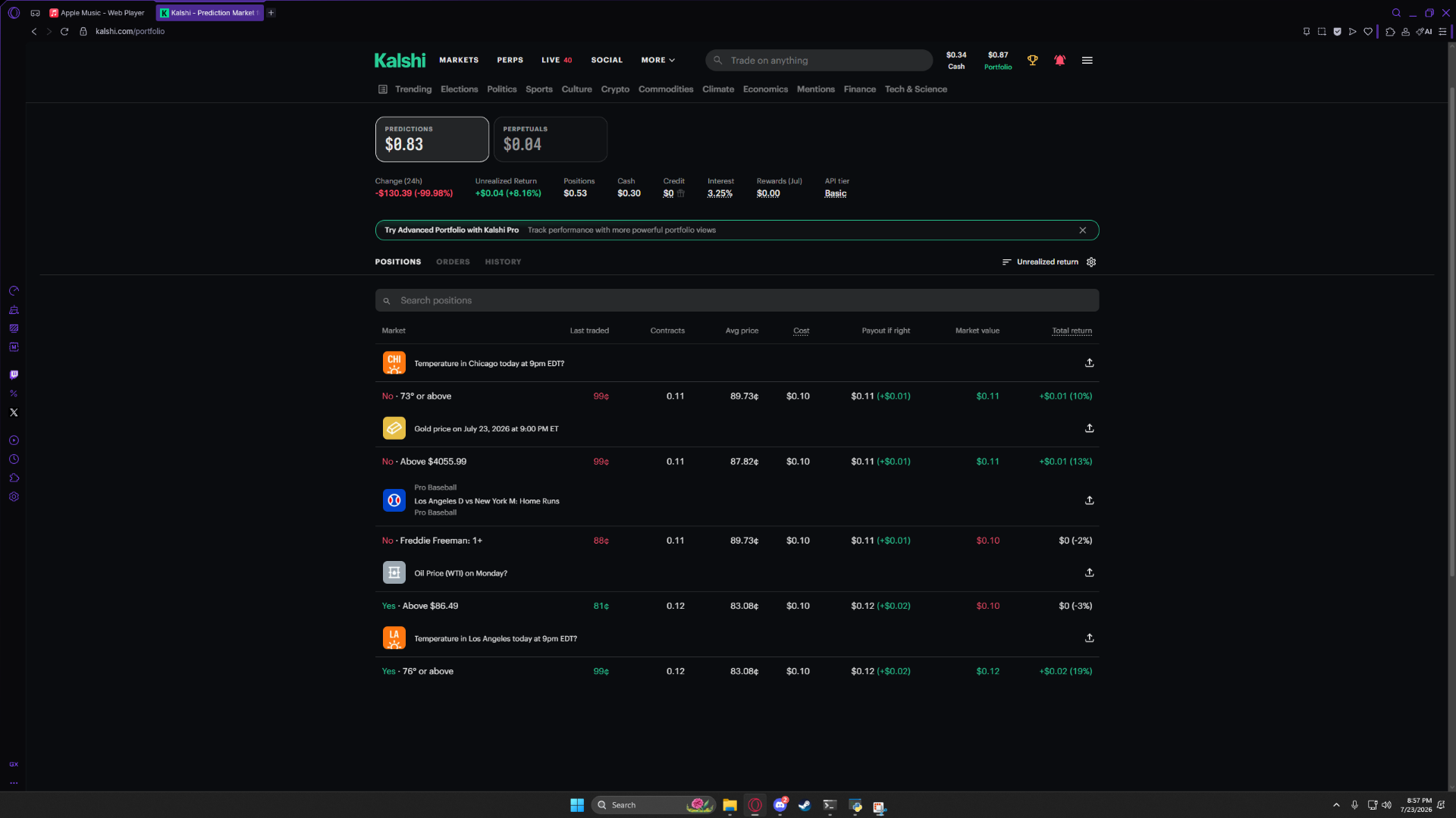Show hidden system tray icons

point(1336,805)
